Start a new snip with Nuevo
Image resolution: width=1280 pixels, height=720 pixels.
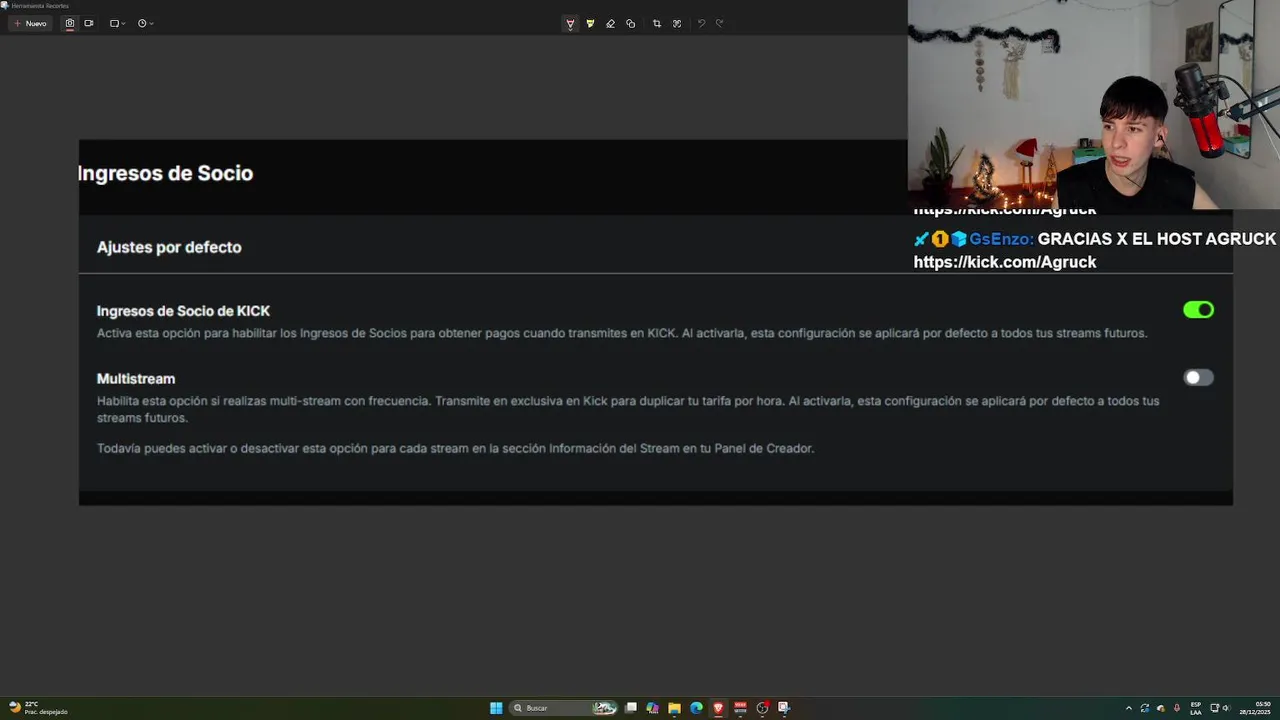click(30, 23)
